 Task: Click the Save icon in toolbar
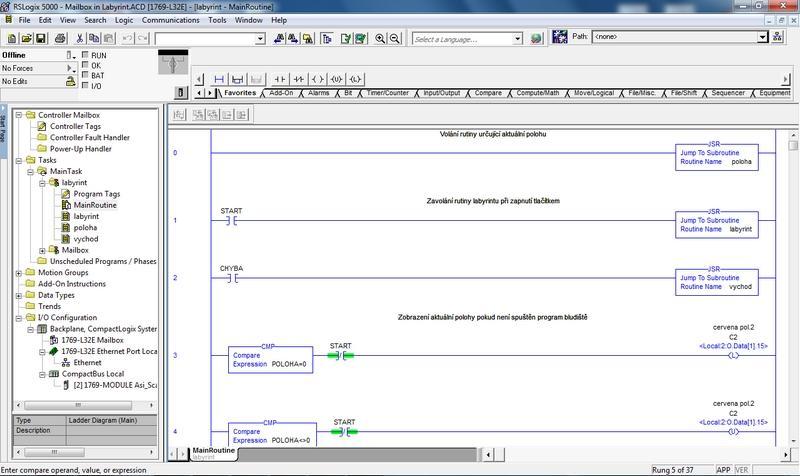(x=41, y=38)
